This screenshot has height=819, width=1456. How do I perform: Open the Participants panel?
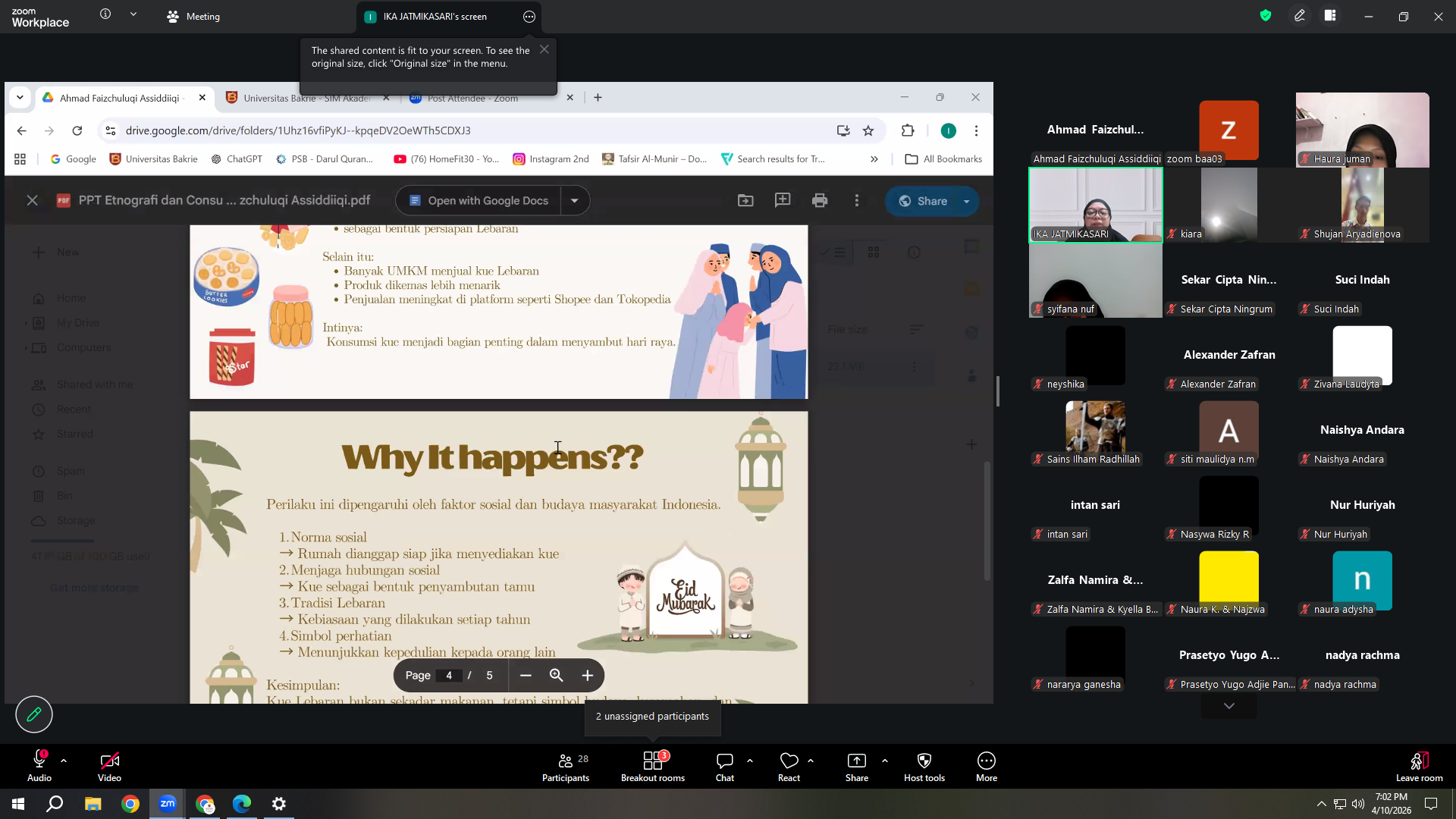pyautogui.click(x=566, y=766)
